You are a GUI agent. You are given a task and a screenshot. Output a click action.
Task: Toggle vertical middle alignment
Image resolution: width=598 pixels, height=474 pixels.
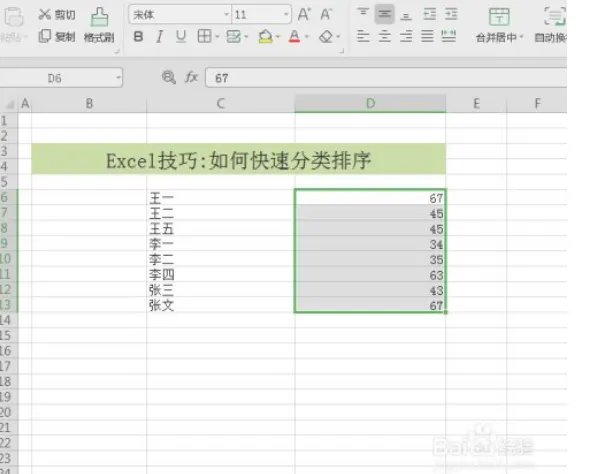click(x=384, y=14)
